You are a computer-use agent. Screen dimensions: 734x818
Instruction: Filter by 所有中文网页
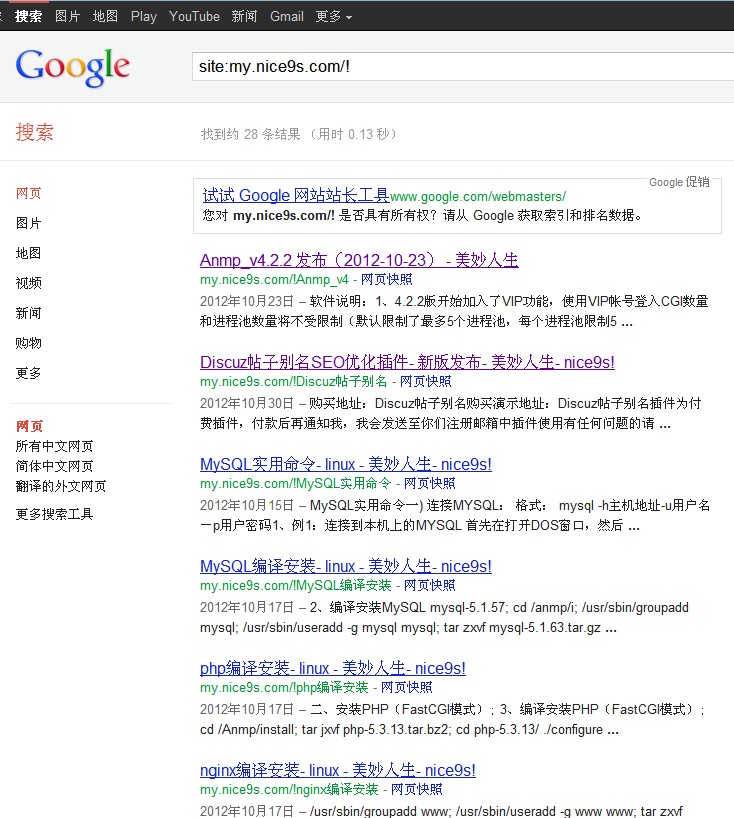pyautogui.click(x=54, y=446)
